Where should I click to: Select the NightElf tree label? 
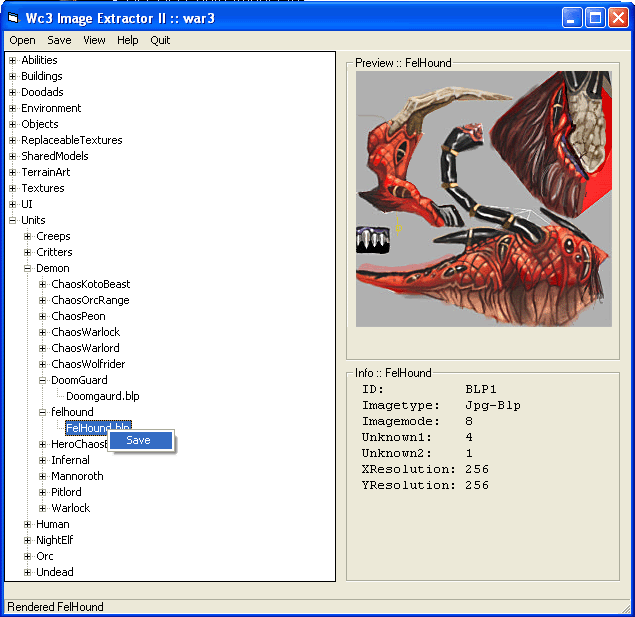click(x=55, y=540)
